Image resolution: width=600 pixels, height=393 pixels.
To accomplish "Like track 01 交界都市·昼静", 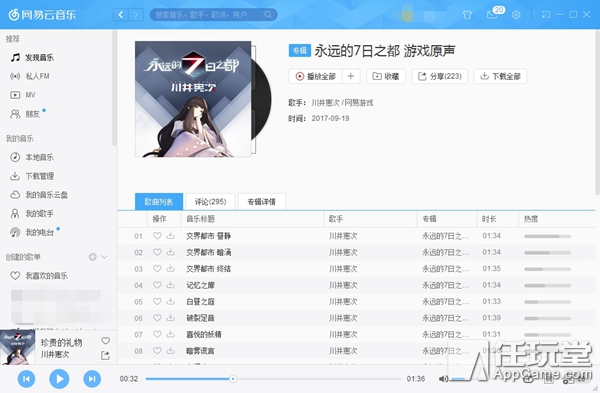I will (157, 236).
